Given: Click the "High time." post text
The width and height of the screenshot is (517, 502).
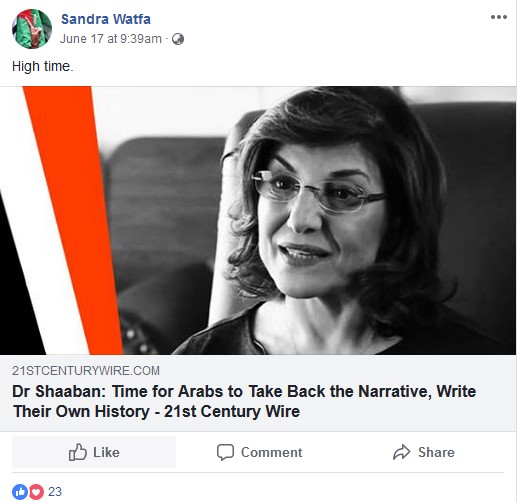Looking at the screenshot, I should click(42, 66).
